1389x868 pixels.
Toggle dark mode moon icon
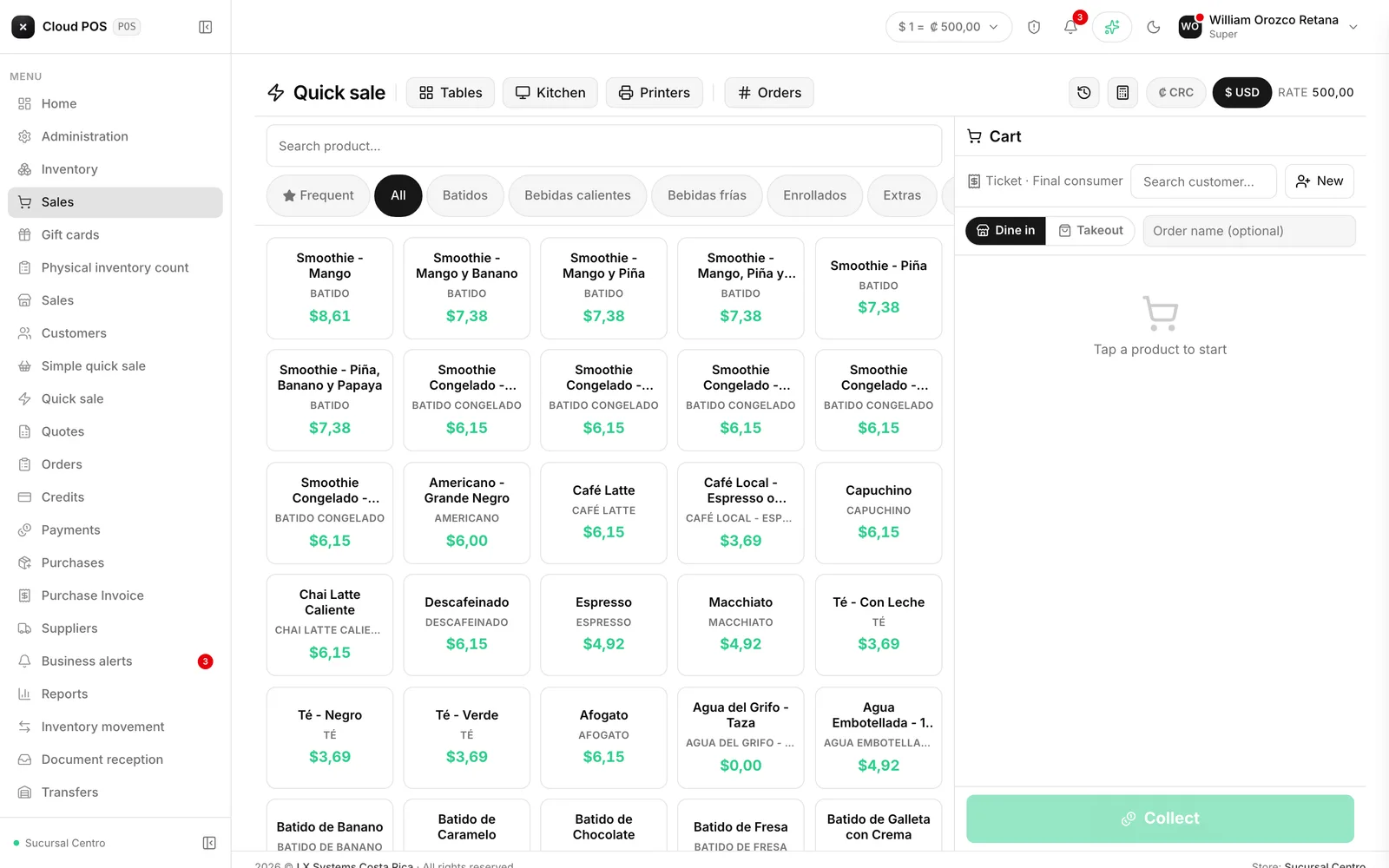point(1154,27)
